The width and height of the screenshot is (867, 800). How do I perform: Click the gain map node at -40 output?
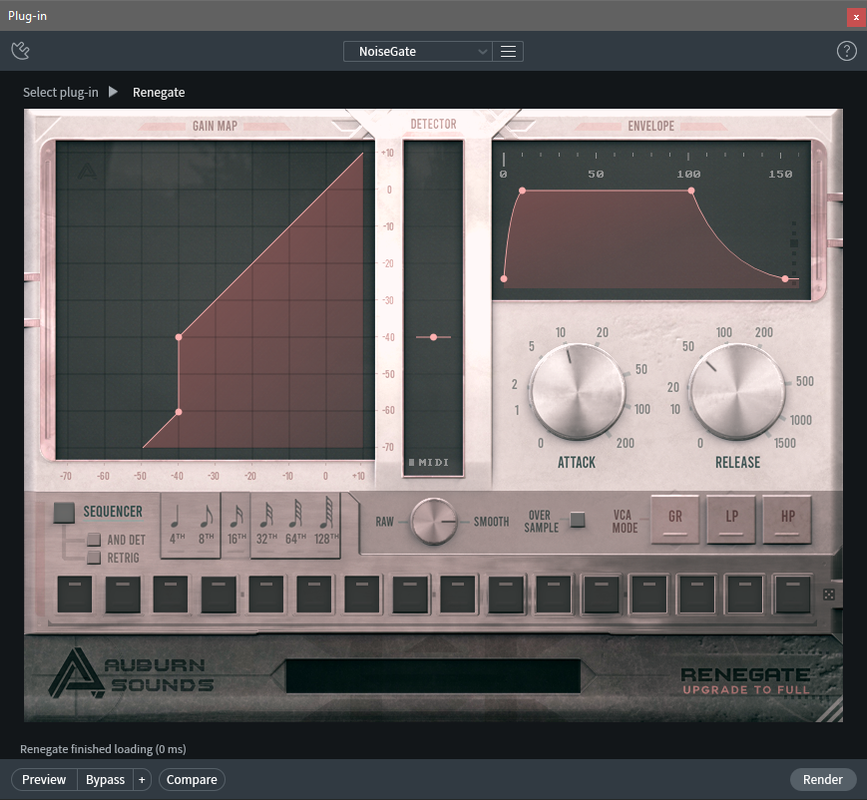[x=179, y=337]
